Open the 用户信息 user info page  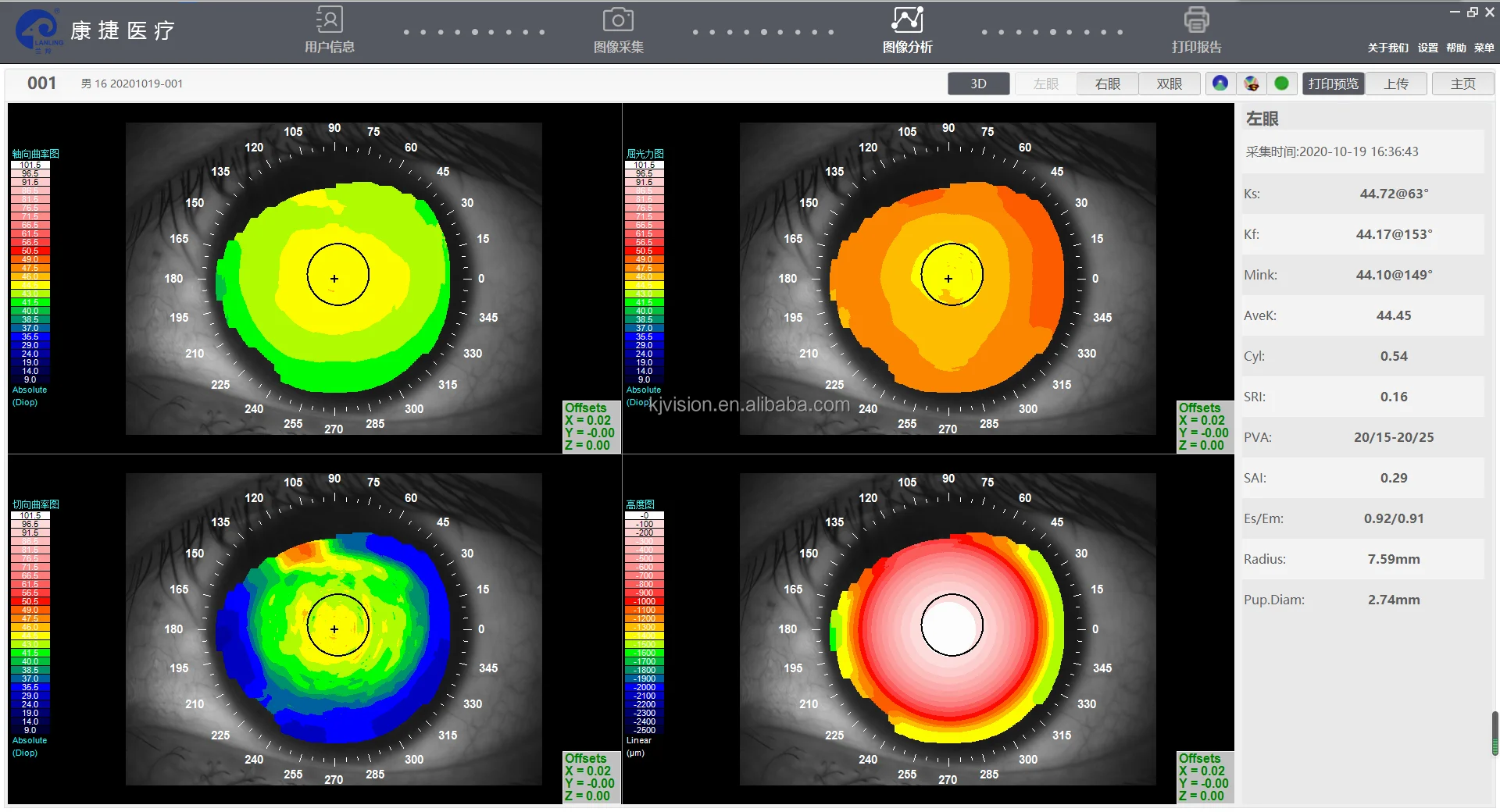328,30
